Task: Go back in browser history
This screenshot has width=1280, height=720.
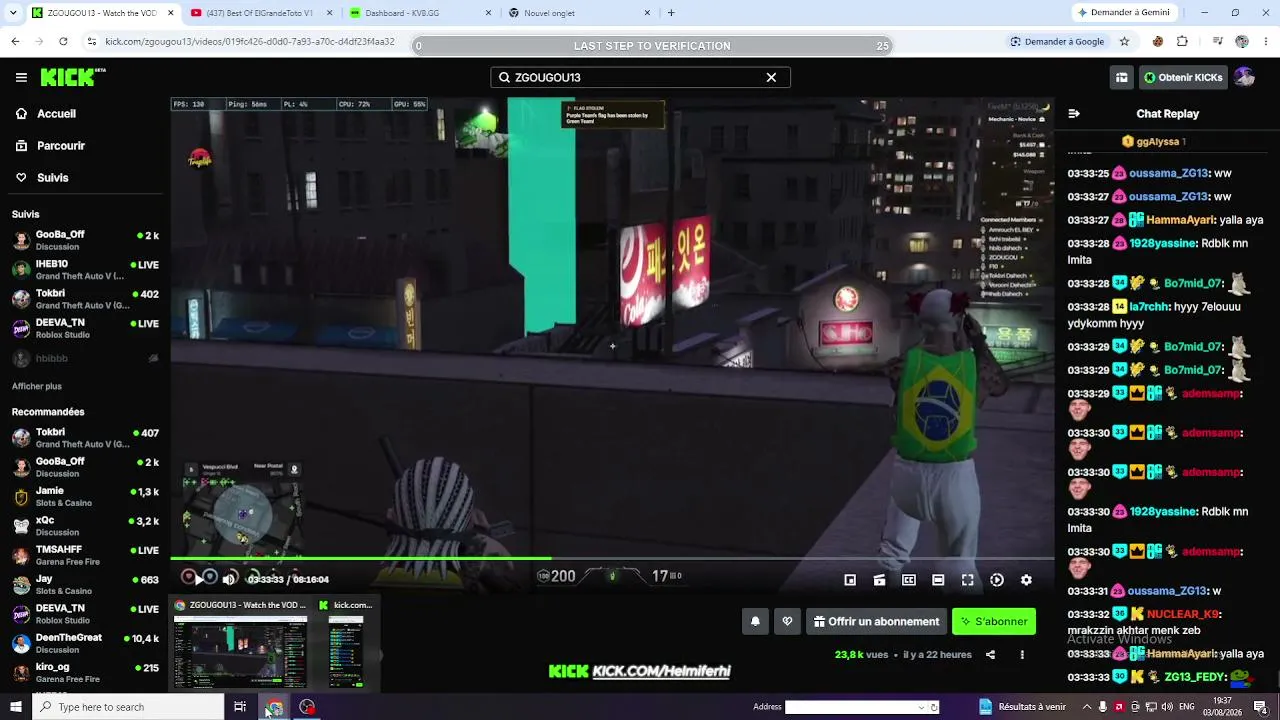Action: pyautogui.click(x=15, y=42)
